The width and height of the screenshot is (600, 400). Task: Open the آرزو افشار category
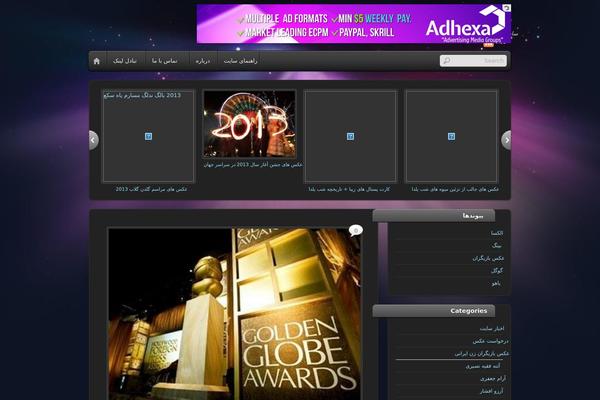click(x=492, y=391)
